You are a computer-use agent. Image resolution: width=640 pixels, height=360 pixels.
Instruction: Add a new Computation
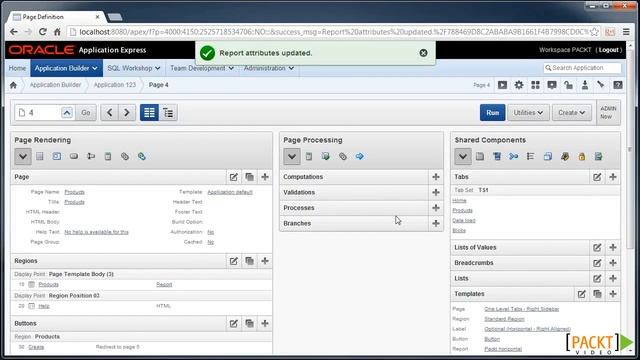[436, 177]
